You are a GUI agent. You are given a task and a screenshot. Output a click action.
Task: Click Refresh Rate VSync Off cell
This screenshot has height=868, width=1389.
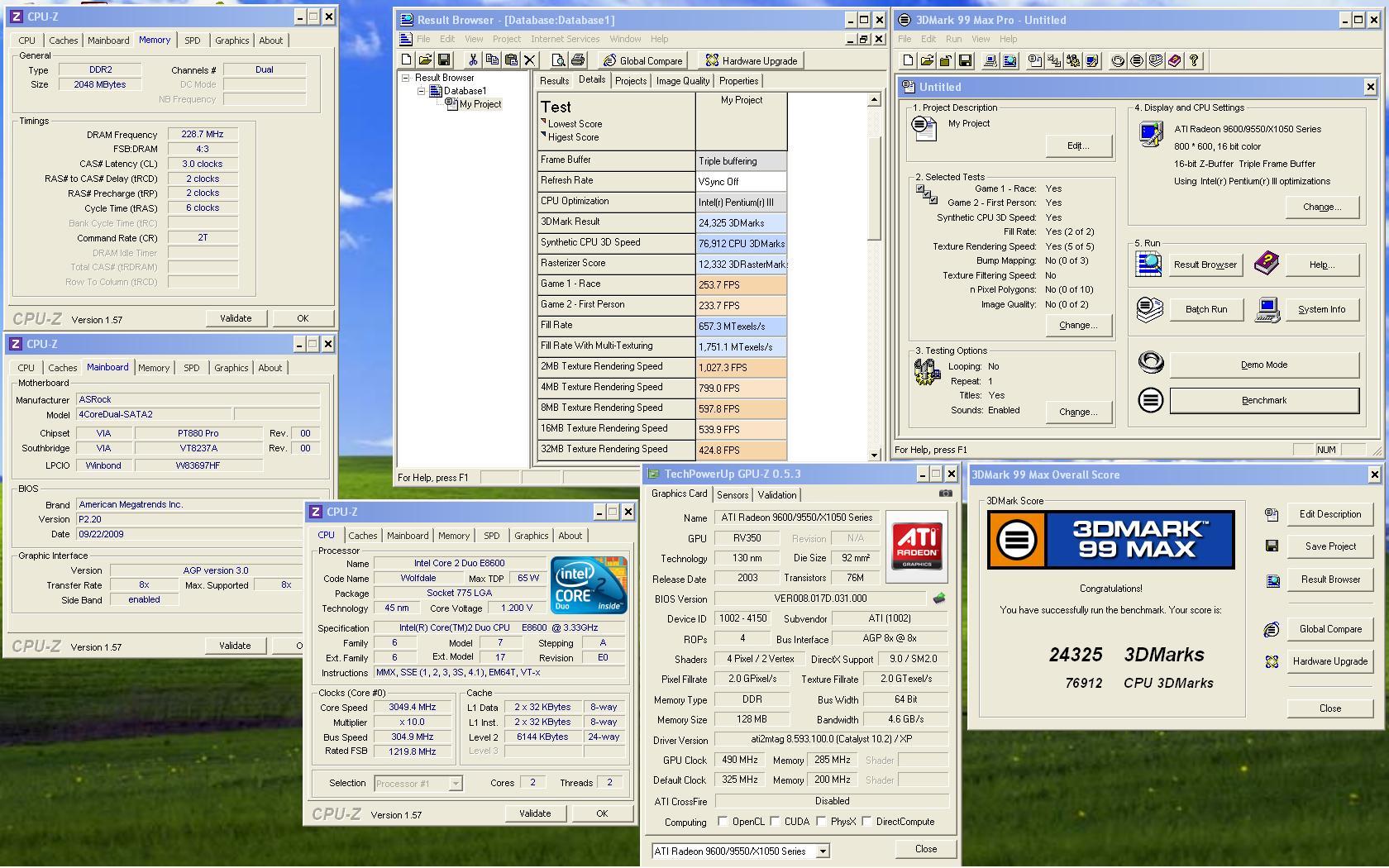[x=741, y=181]
